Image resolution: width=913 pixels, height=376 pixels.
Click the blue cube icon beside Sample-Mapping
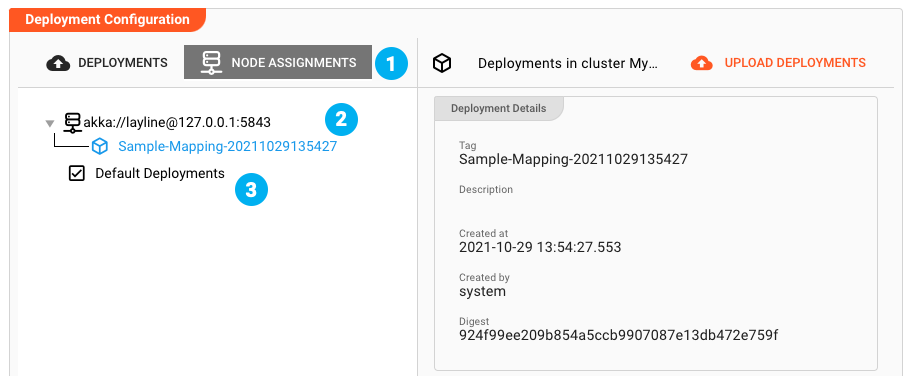coord(100,147)
